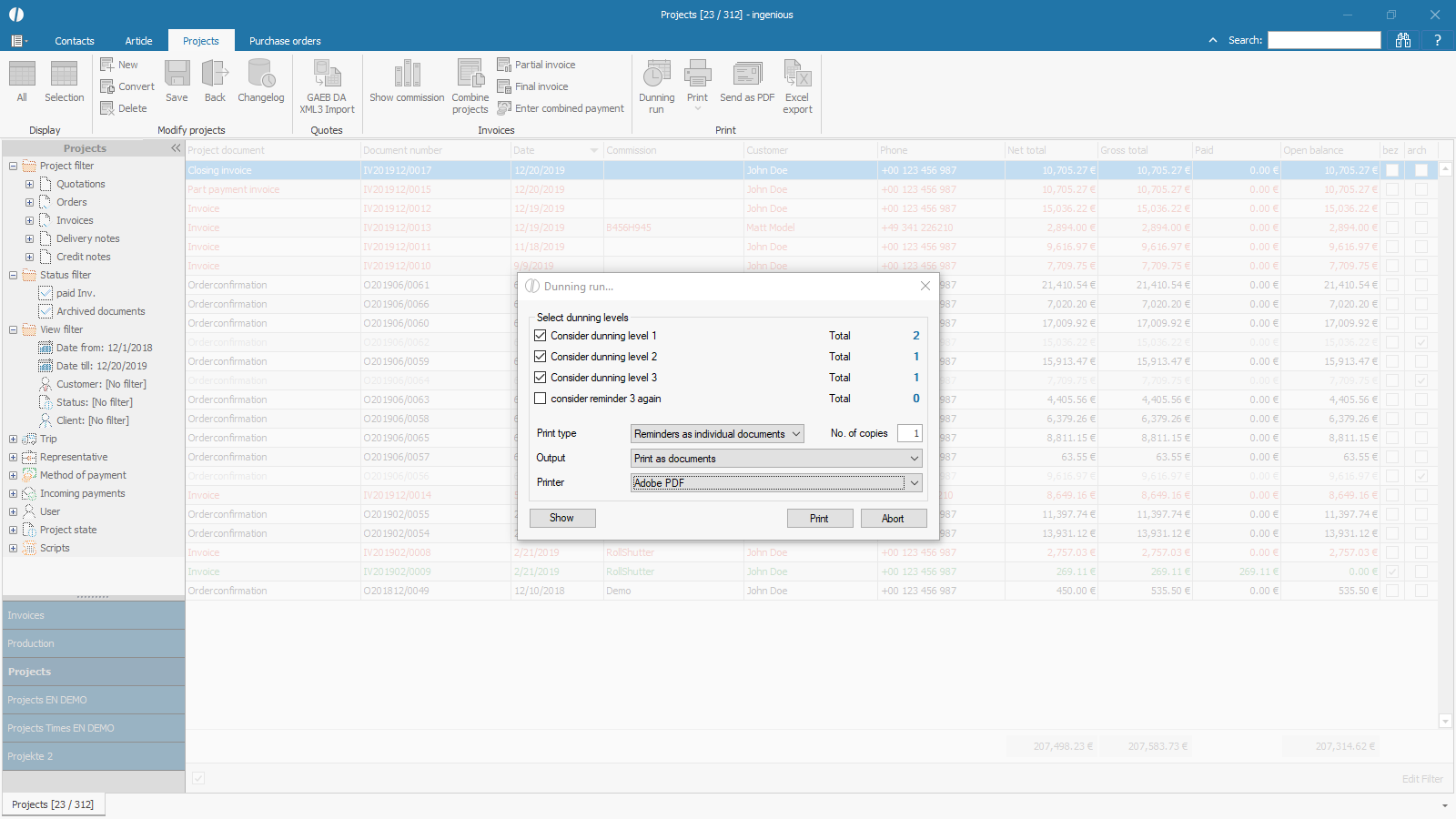Click the No. of copies field
Viewport: 1456px width, 819px height.
[x=909, y=434]
